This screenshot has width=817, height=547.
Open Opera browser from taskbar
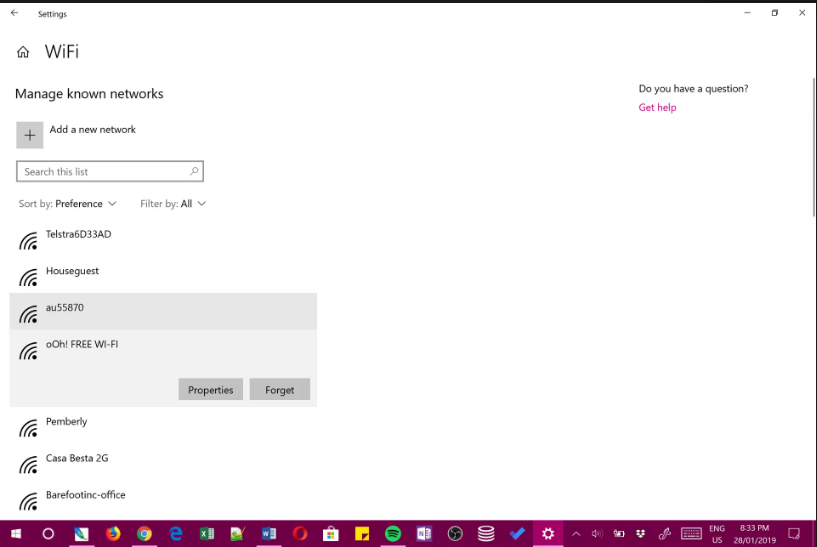[300, 533]
